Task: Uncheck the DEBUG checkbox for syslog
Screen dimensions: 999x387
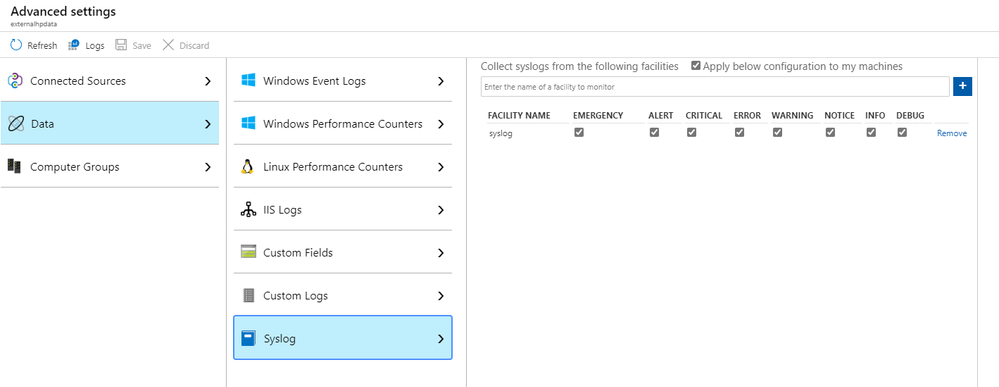Action: 902,133
